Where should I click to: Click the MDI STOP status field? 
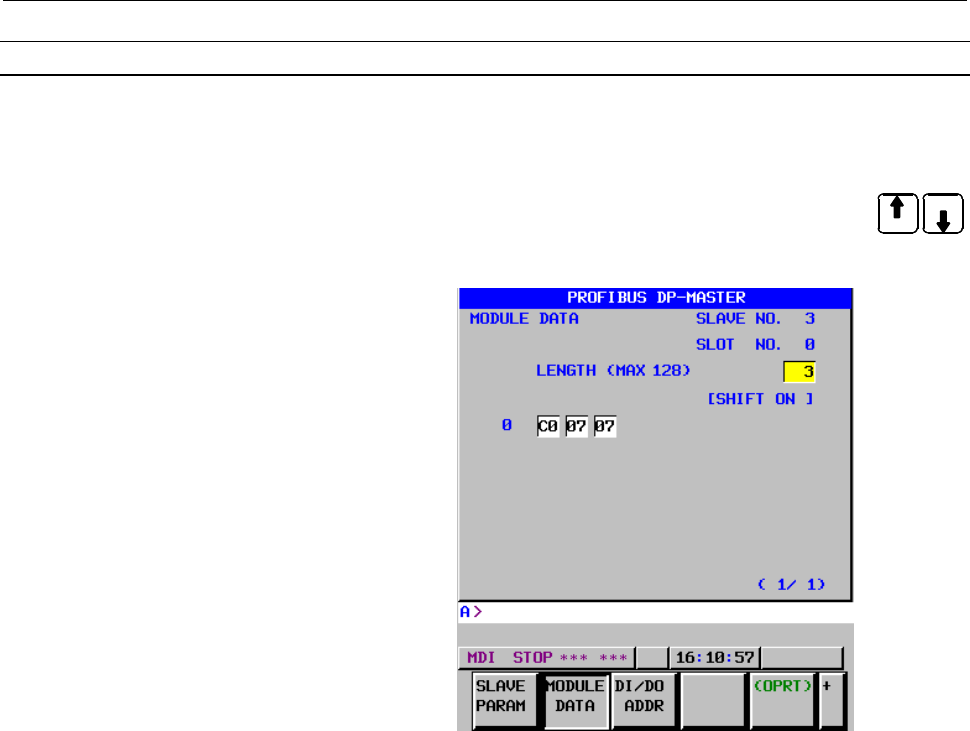pos(547,658)
